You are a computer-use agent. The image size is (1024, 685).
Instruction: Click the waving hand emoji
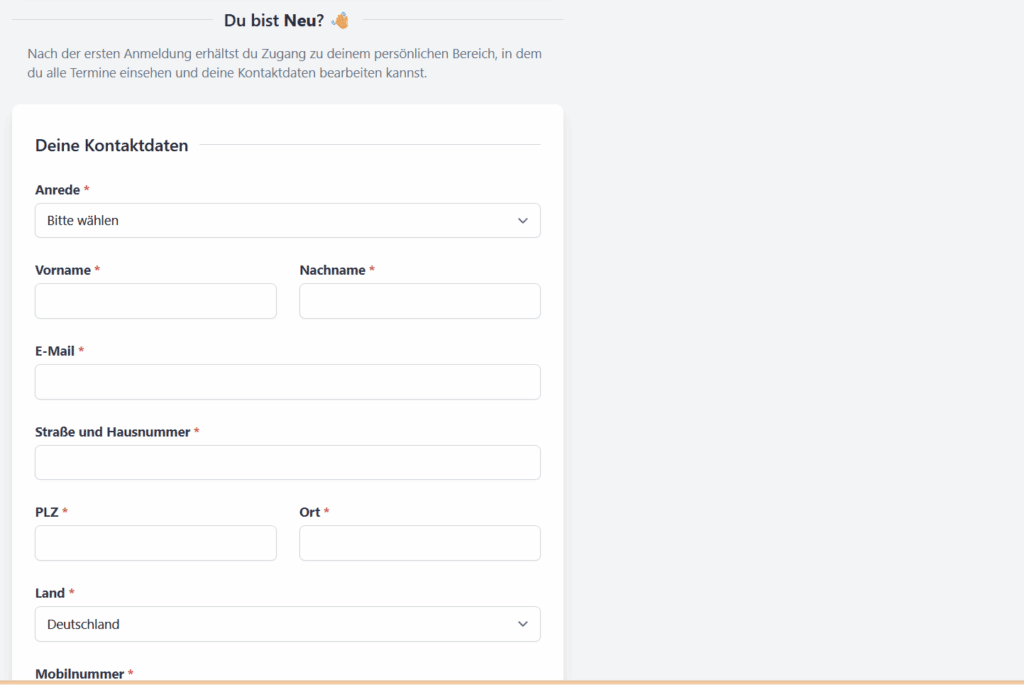coord(341,20)
